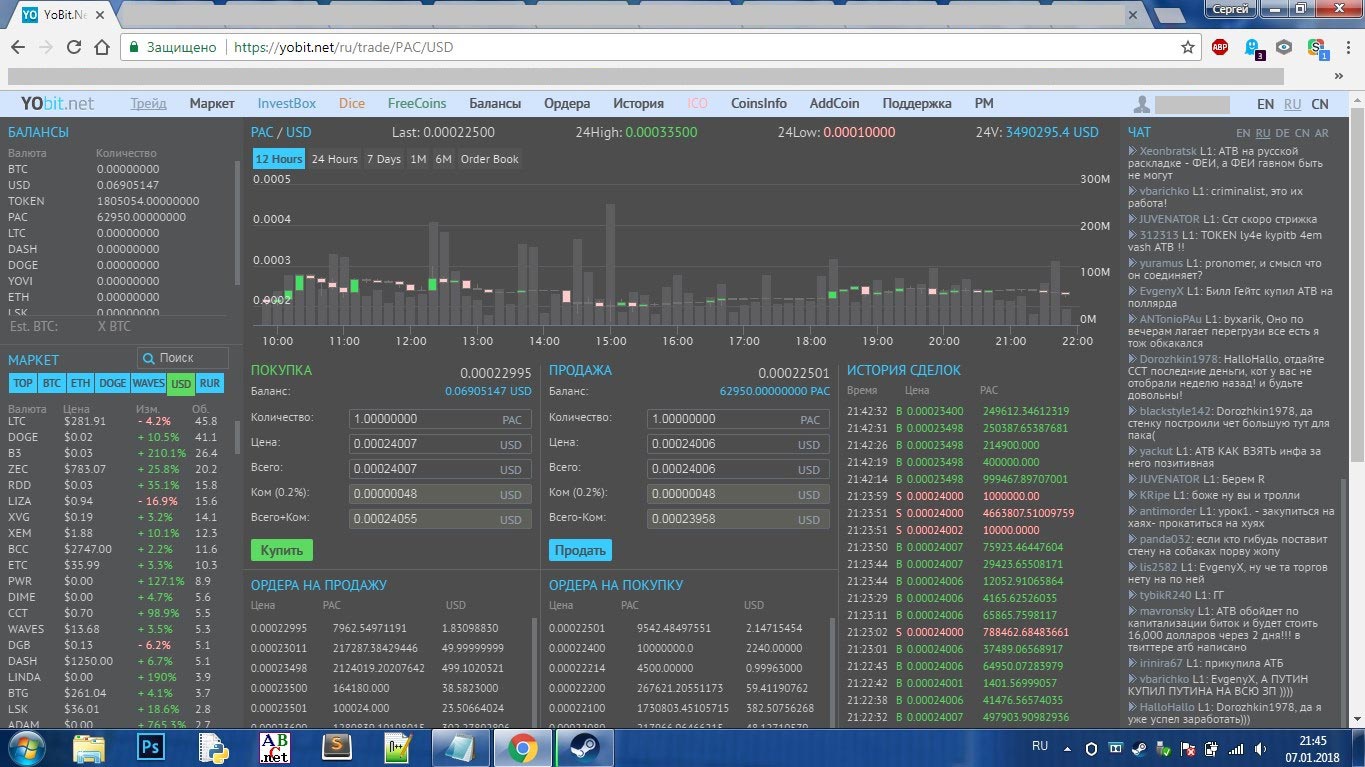Click the volume speaker tray icon
Viewport: 1365px width, 767px height.
[1261, 747]
